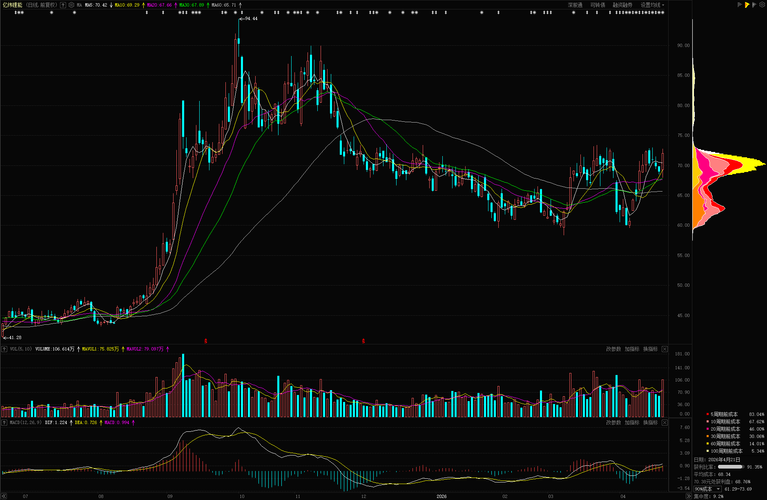Image resolution: width=767 pixels, height=500 pixels.
Task: Click the pale 100周期前成本 legend swatch
Action: click(x=707, y=451)
